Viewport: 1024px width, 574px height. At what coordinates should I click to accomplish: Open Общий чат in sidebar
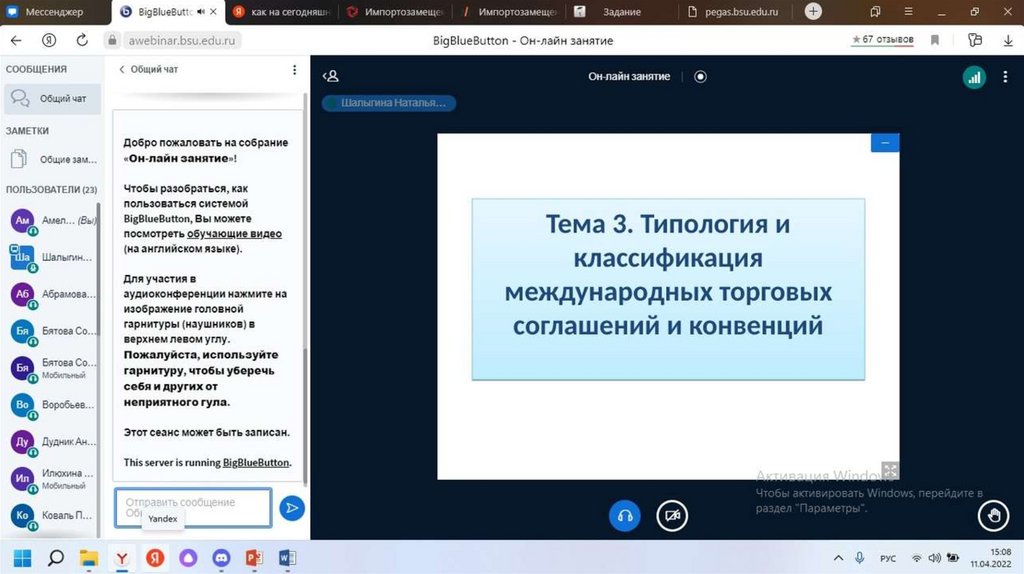point(52,99)
